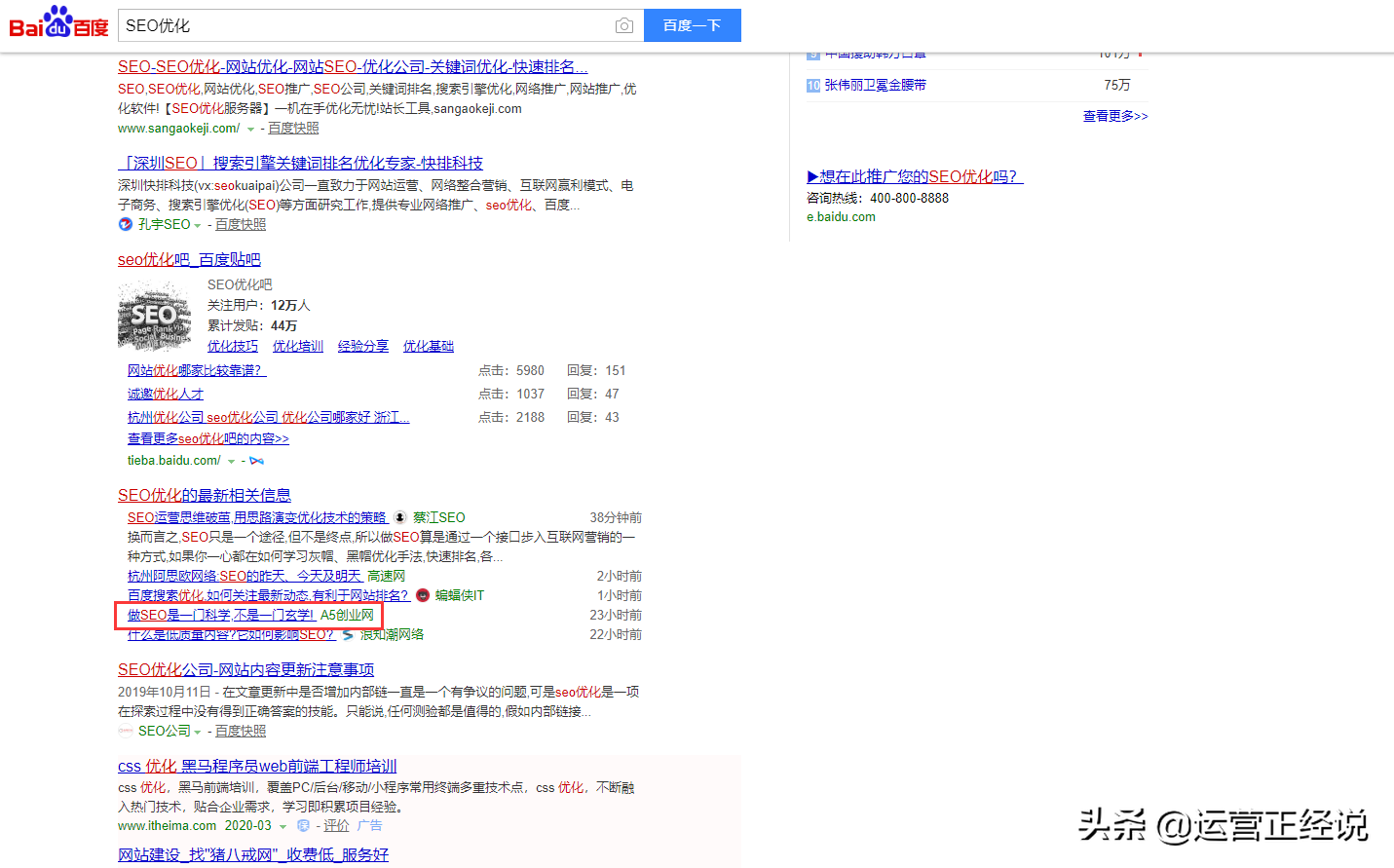Click hotline 400-800-8888 text
Screen dimensions: 1394x868
point(909,198)
